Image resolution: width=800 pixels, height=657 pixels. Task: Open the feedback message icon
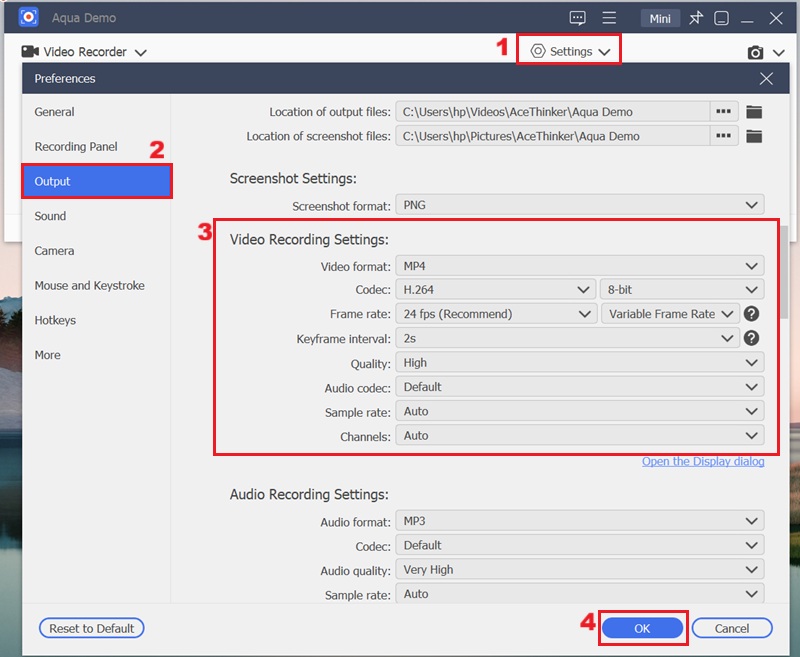[x=578, y=17]
